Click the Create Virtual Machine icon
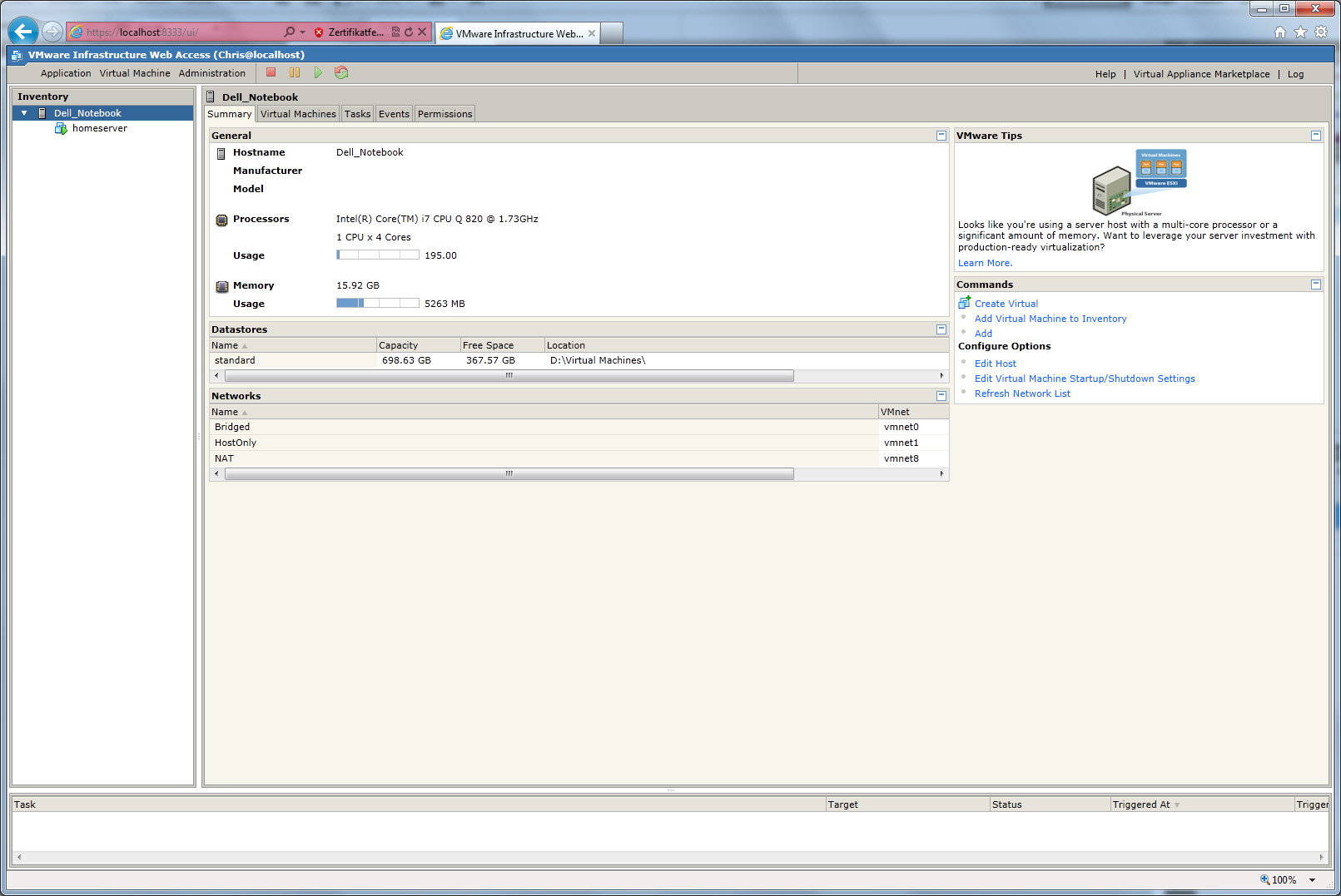 pyautogui.click(x=965, y=303)
